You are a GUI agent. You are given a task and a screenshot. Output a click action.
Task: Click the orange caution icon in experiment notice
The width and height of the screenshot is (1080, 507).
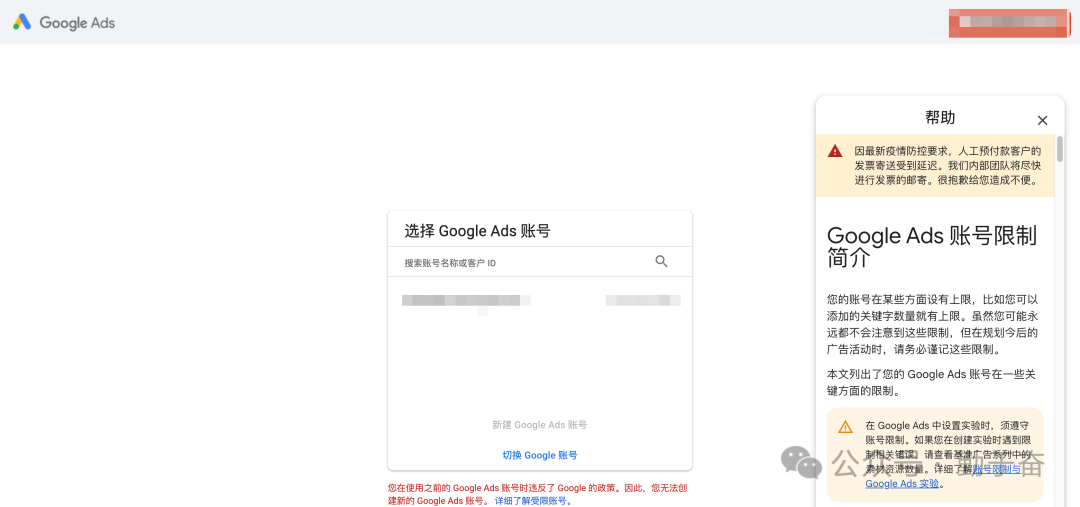(x=845, y=427)
